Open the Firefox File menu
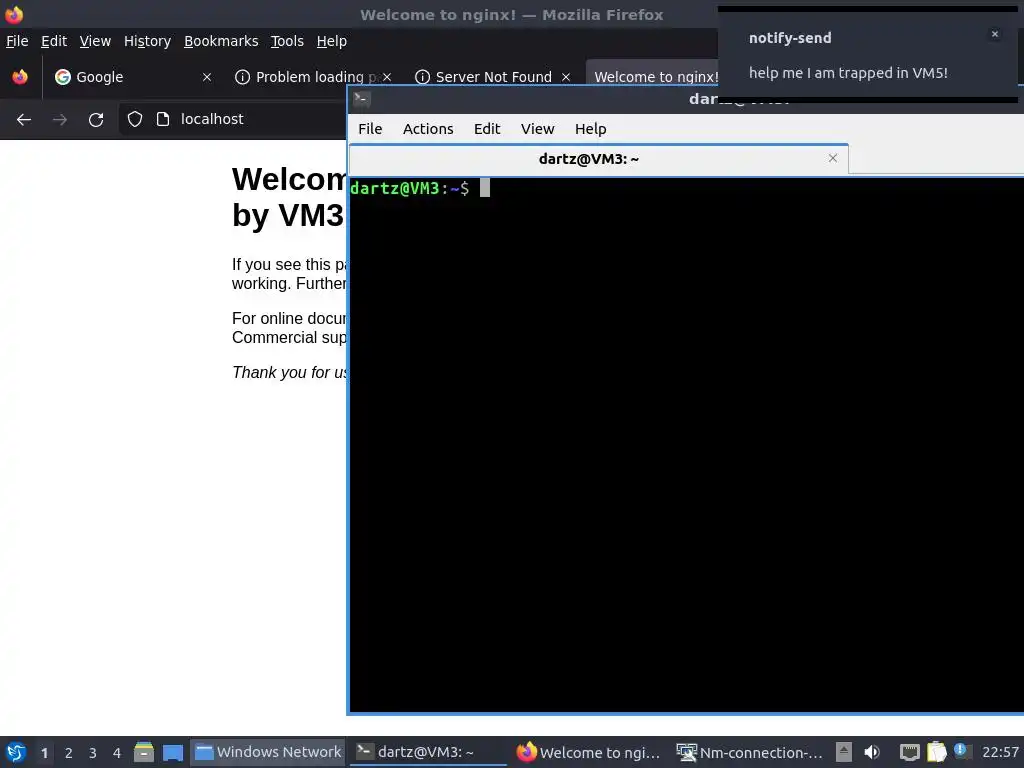 17,41
